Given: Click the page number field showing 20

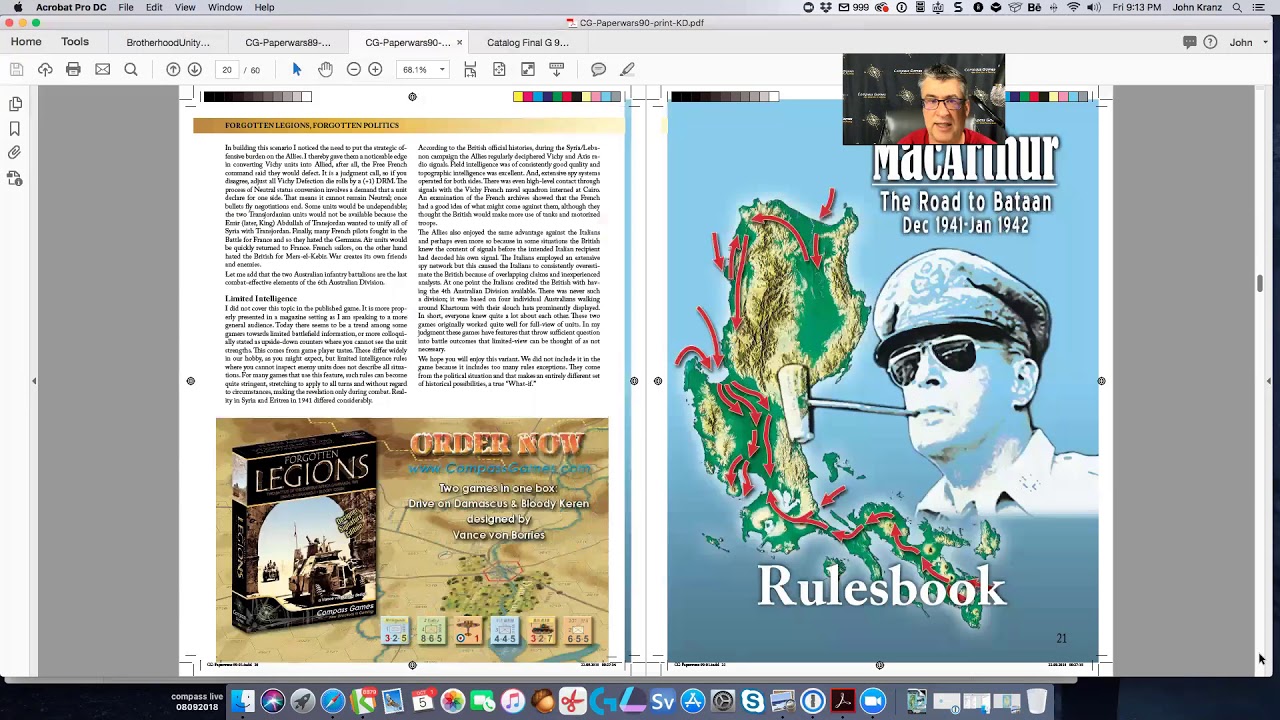Looking at the screenshot, I should pyautogui.click(x=227, y=69).
